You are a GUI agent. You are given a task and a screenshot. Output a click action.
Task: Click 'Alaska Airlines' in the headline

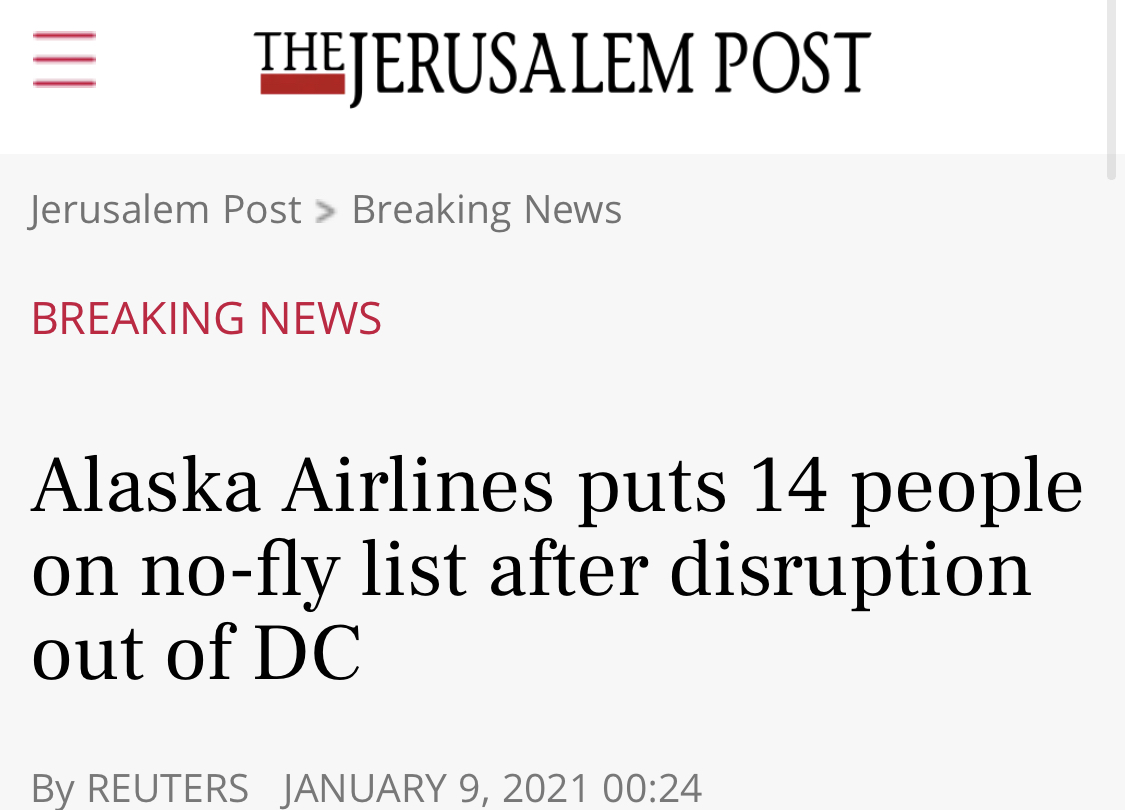point(292,487)
